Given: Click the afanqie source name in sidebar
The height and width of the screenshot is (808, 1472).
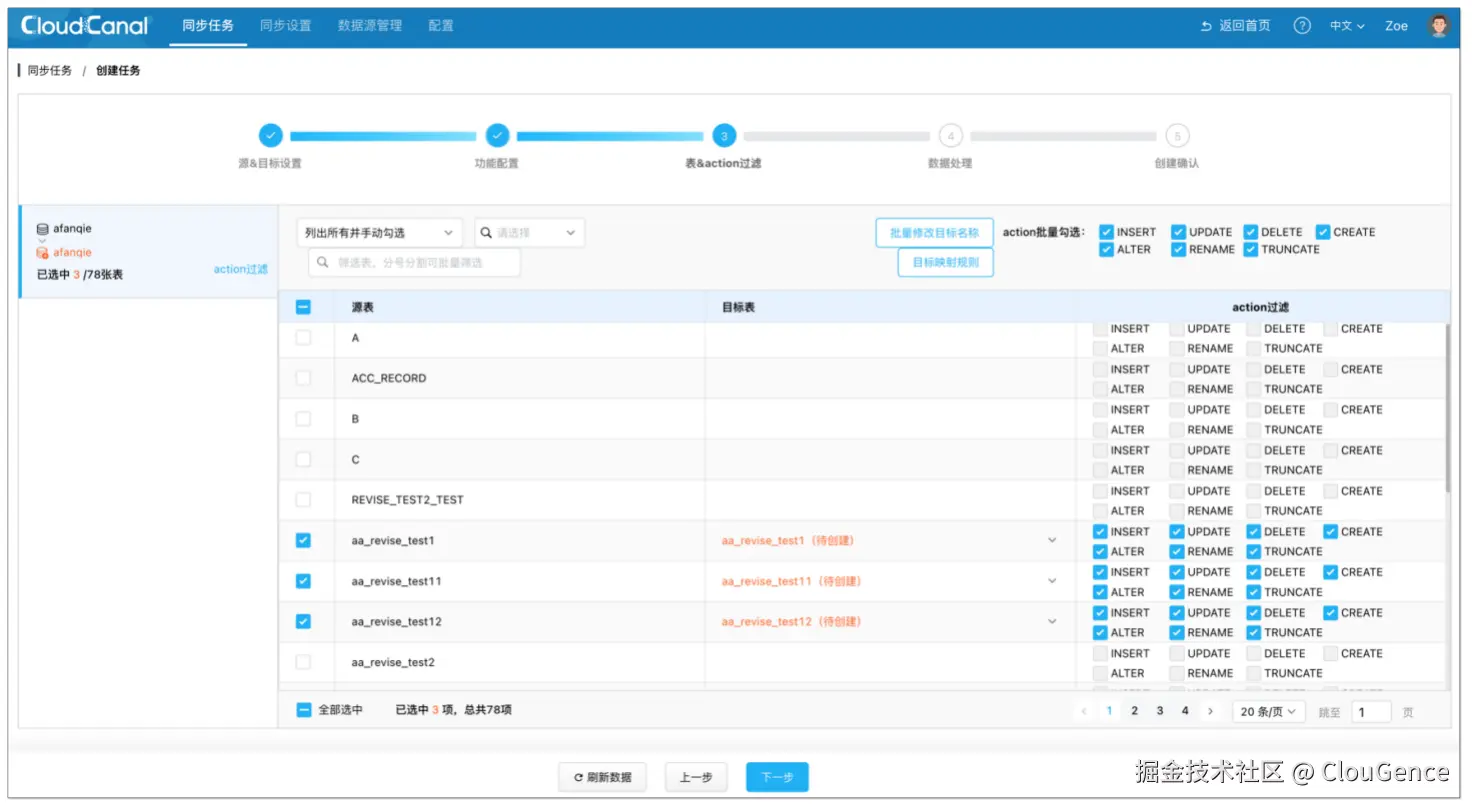Looking at the screenshot, I should [72, 228].
